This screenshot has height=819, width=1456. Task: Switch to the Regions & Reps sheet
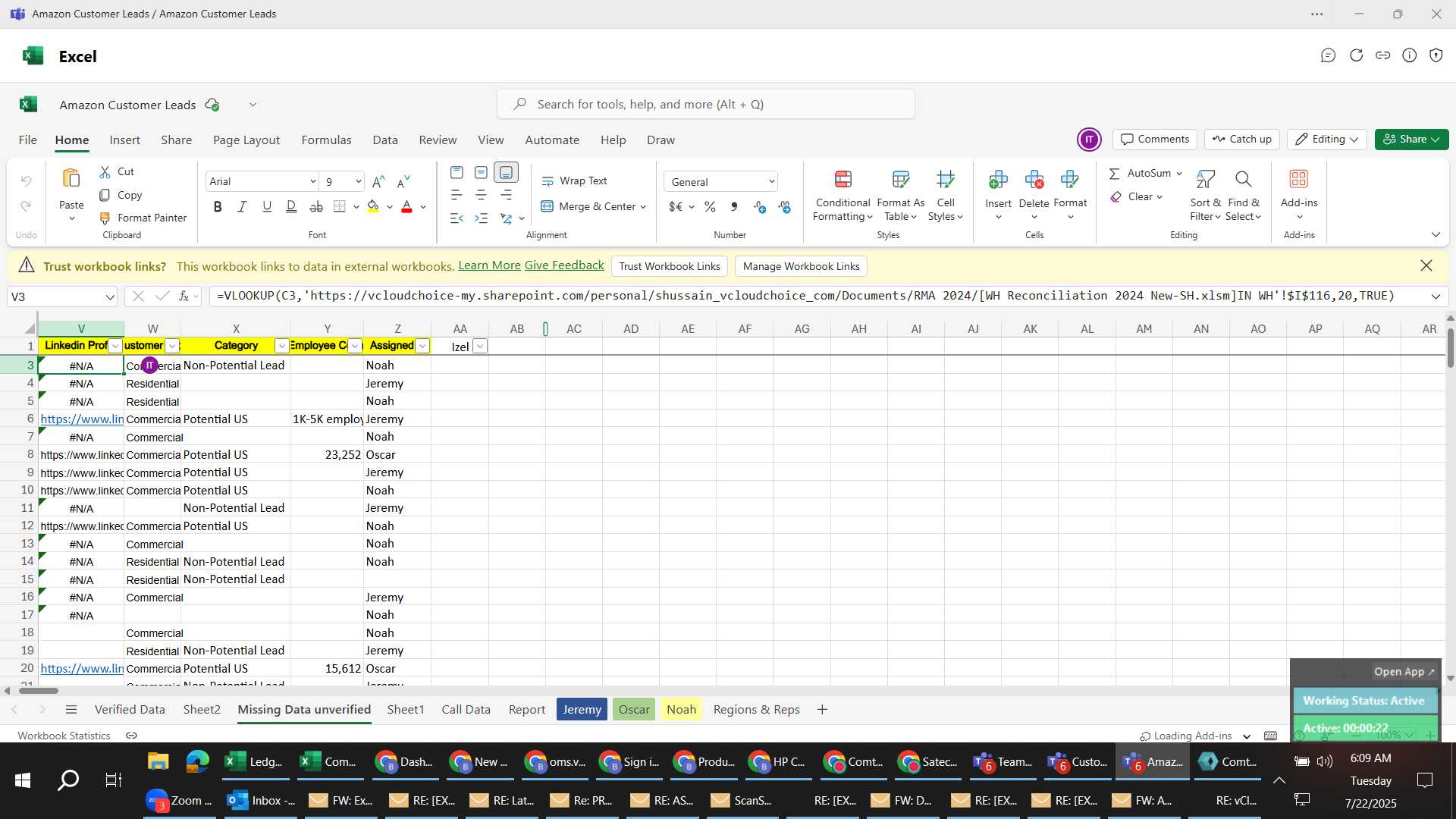pos(756,710)
